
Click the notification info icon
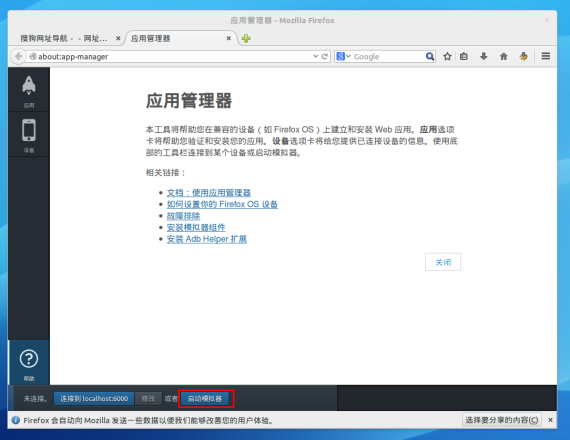(x=16, y=420)
